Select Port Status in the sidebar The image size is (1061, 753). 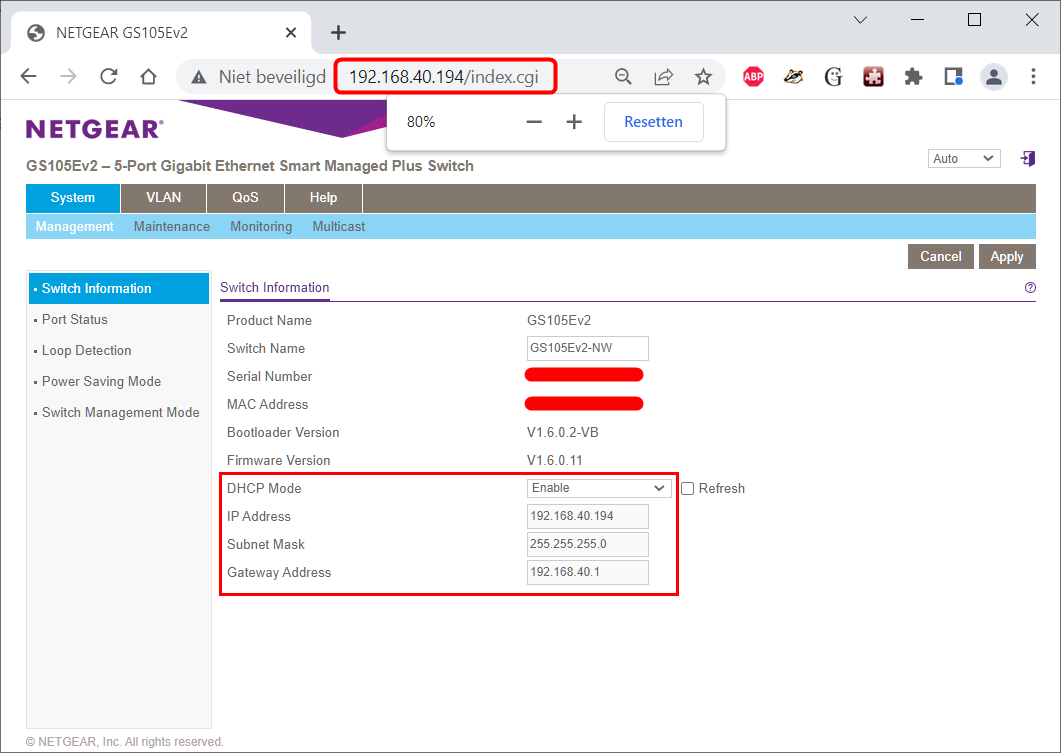click(75, 320)
